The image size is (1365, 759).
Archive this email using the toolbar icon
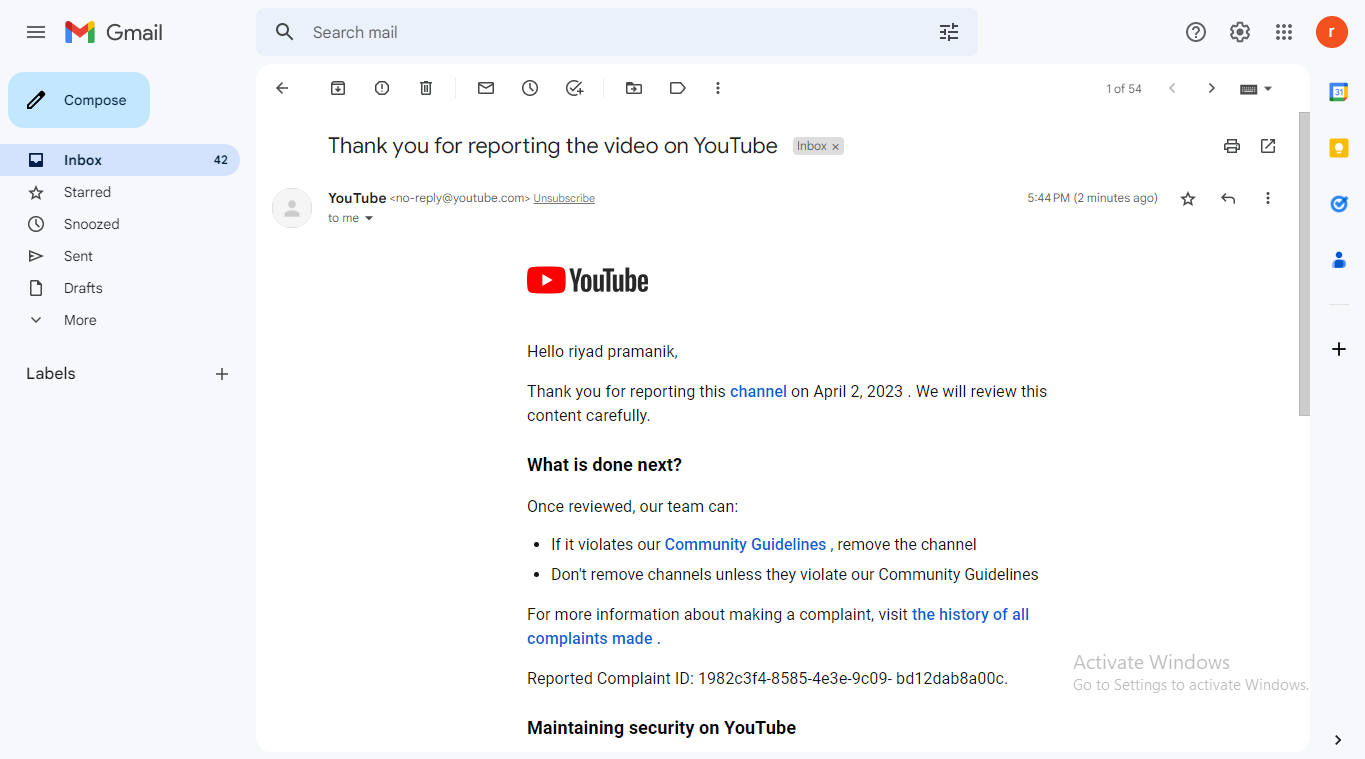coord(338,88)
